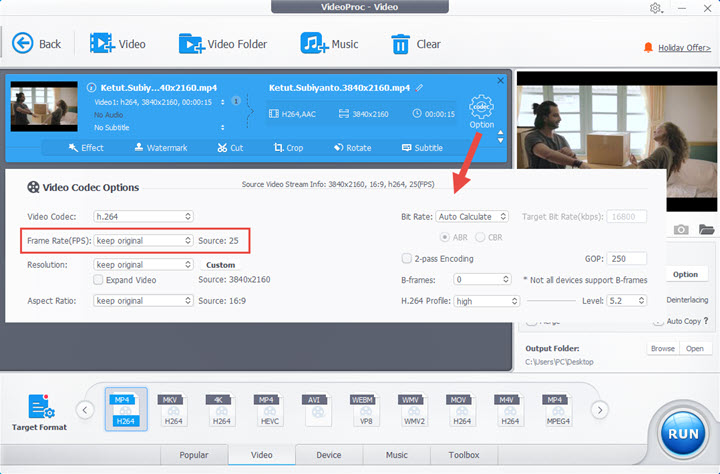Viewport: 720px width, 474px height.
Task: Expand video track selector for Video1
Action: 223,102
